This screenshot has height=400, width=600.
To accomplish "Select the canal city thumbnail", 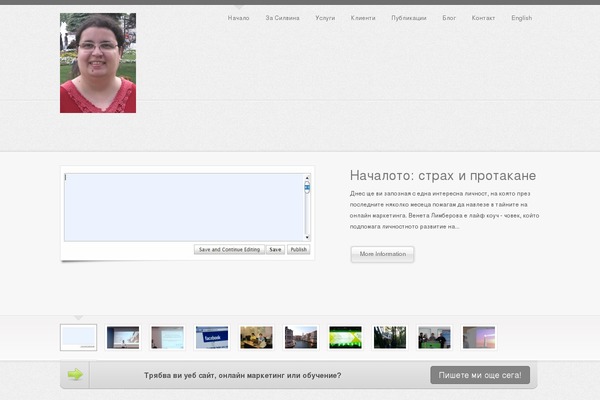I will pyautogui.click(x=301, y=337).
